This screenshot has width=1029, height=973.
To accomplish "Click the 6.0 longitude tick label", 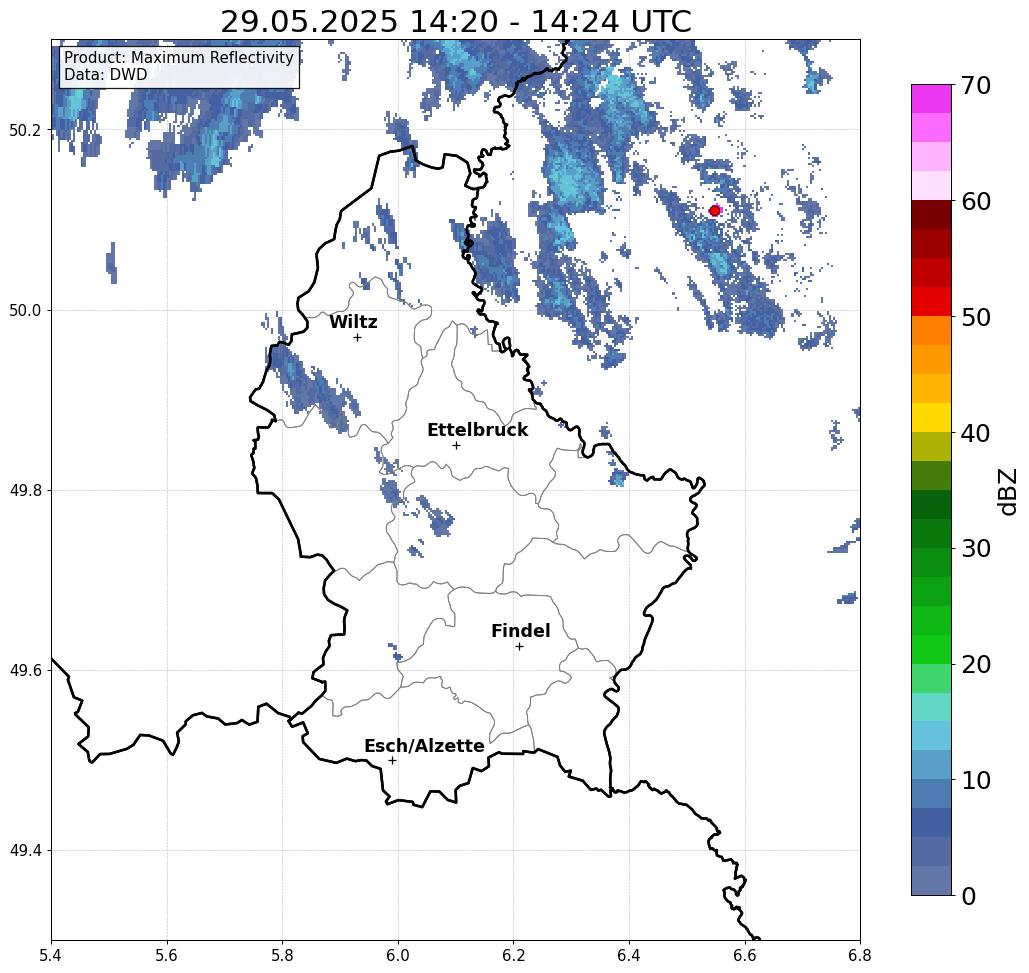I will [398, 955].
